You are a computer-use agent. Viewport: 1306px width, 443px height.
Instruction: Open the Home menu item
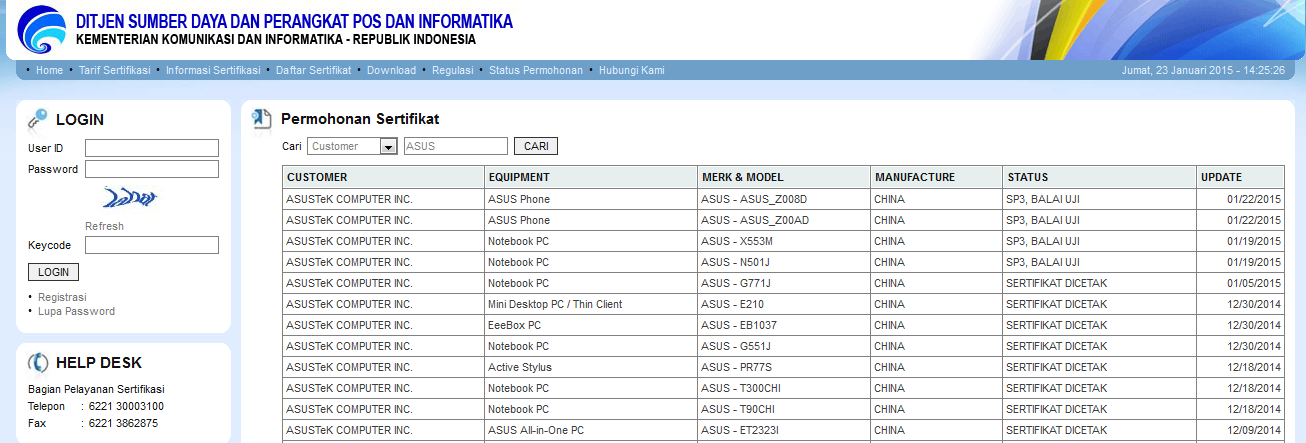point(49,70)
